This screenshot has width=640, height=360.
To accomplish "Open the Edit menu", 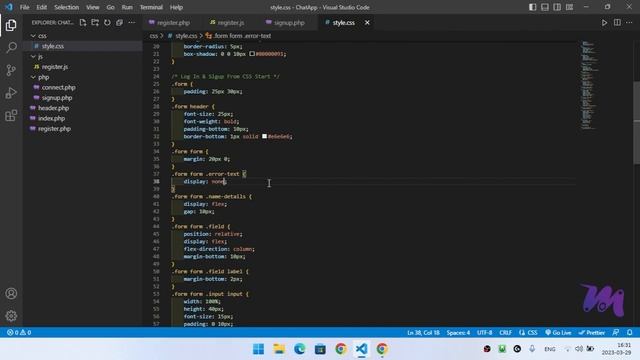I will pos(42,7).
